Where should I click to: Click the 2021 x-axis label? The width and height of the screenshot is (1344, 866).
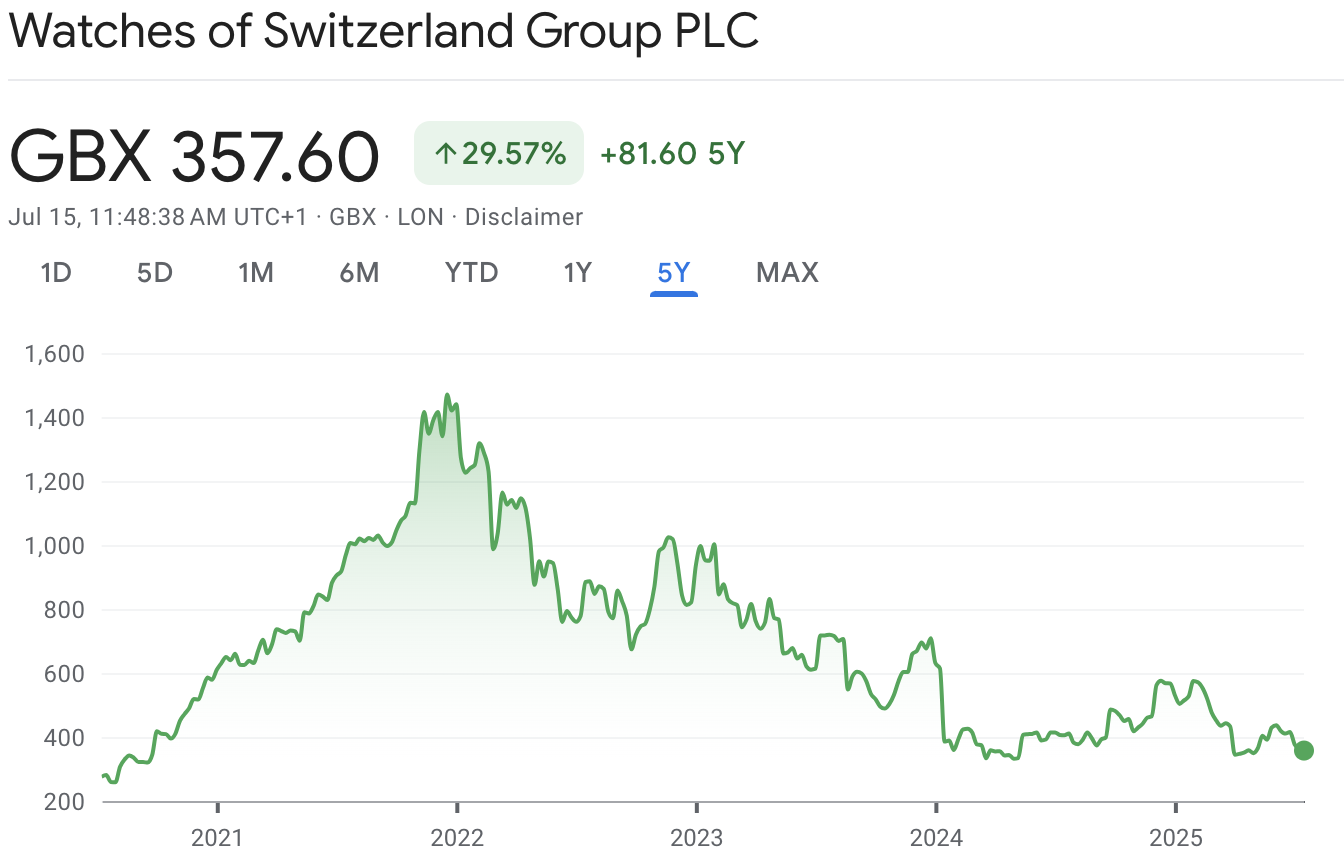tap(217, 837)
